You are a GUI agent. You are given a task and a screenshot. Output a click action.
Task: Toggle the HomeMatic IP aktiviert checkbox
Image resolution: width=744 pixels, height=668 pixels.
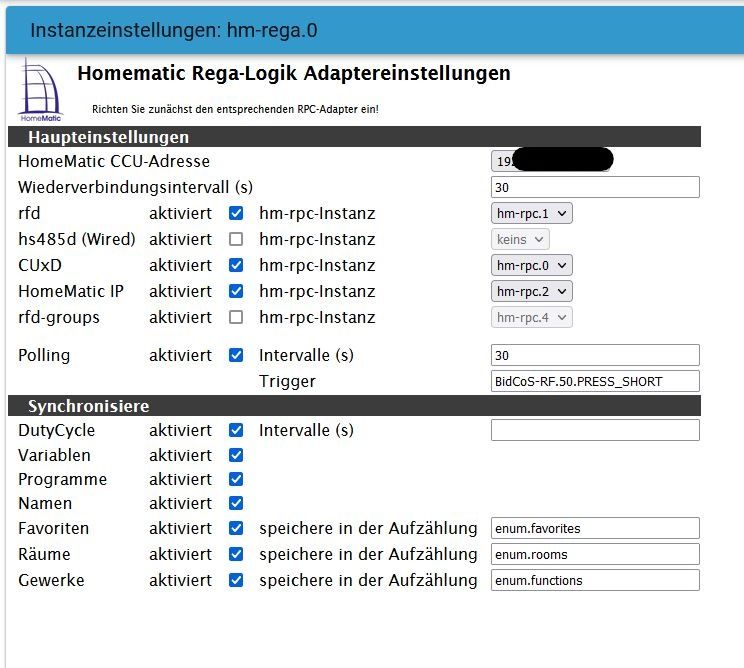tap(236, 291)
